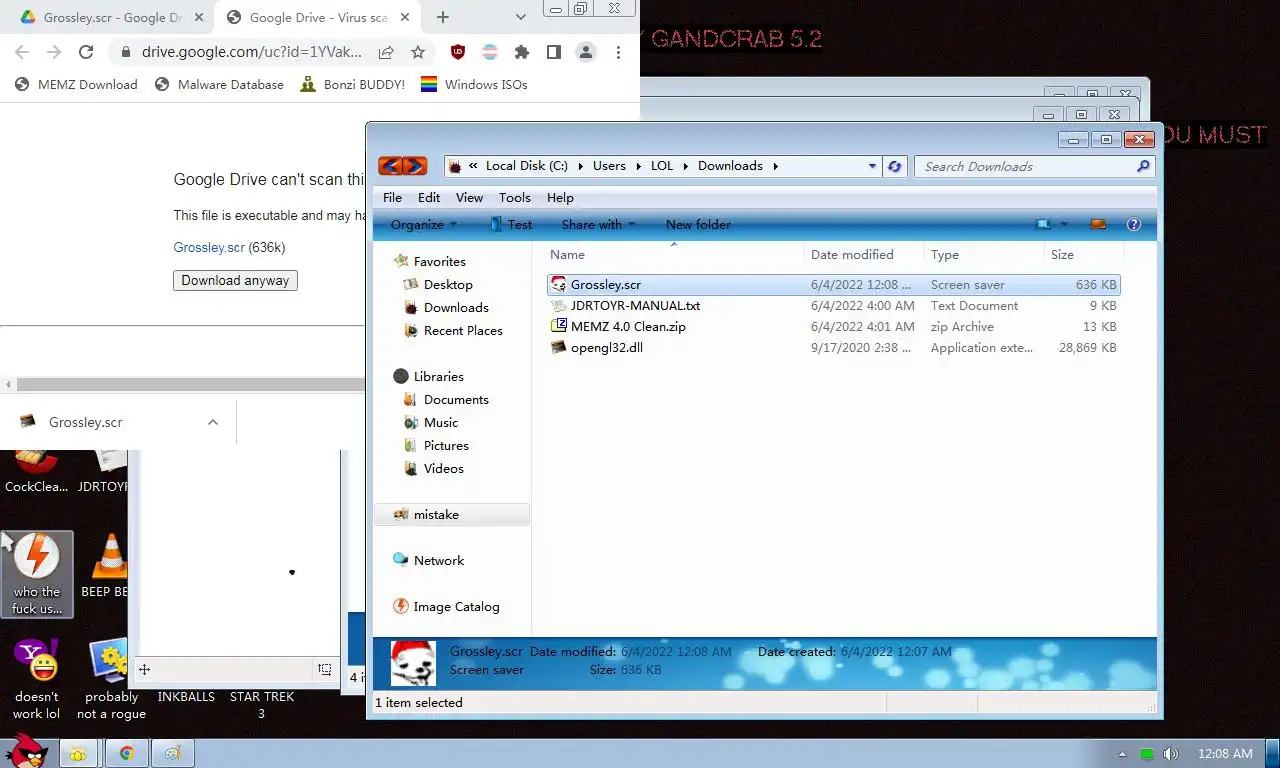Open Chrome three-dot menu
Viewport: 1280px width, 768px height.
coord(618,52)
